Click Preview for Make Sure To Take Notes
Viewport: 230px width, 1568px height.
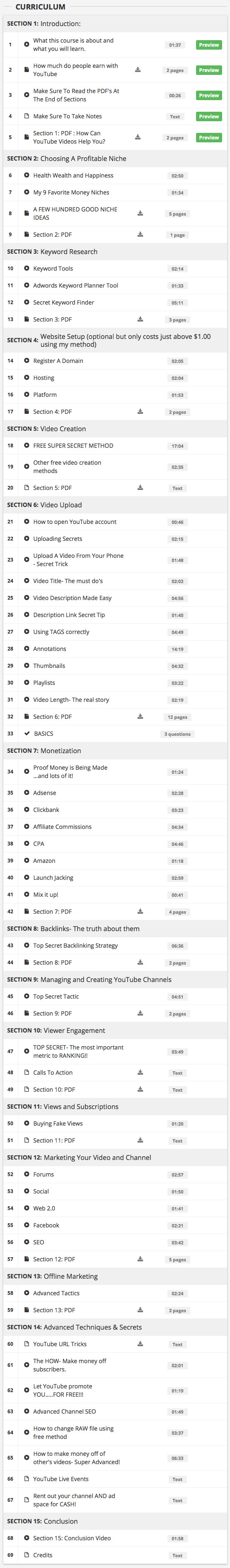tap(208, 116)
